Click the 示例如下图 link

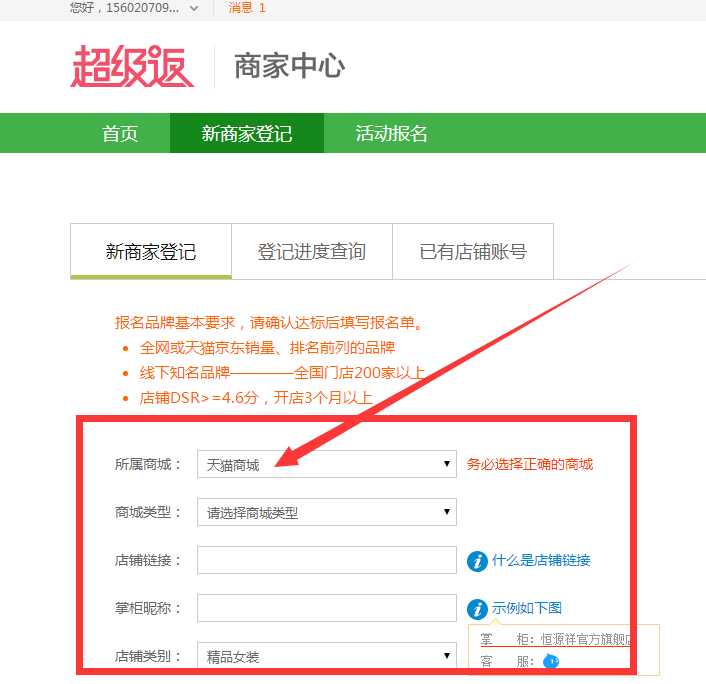click(526, 608)
